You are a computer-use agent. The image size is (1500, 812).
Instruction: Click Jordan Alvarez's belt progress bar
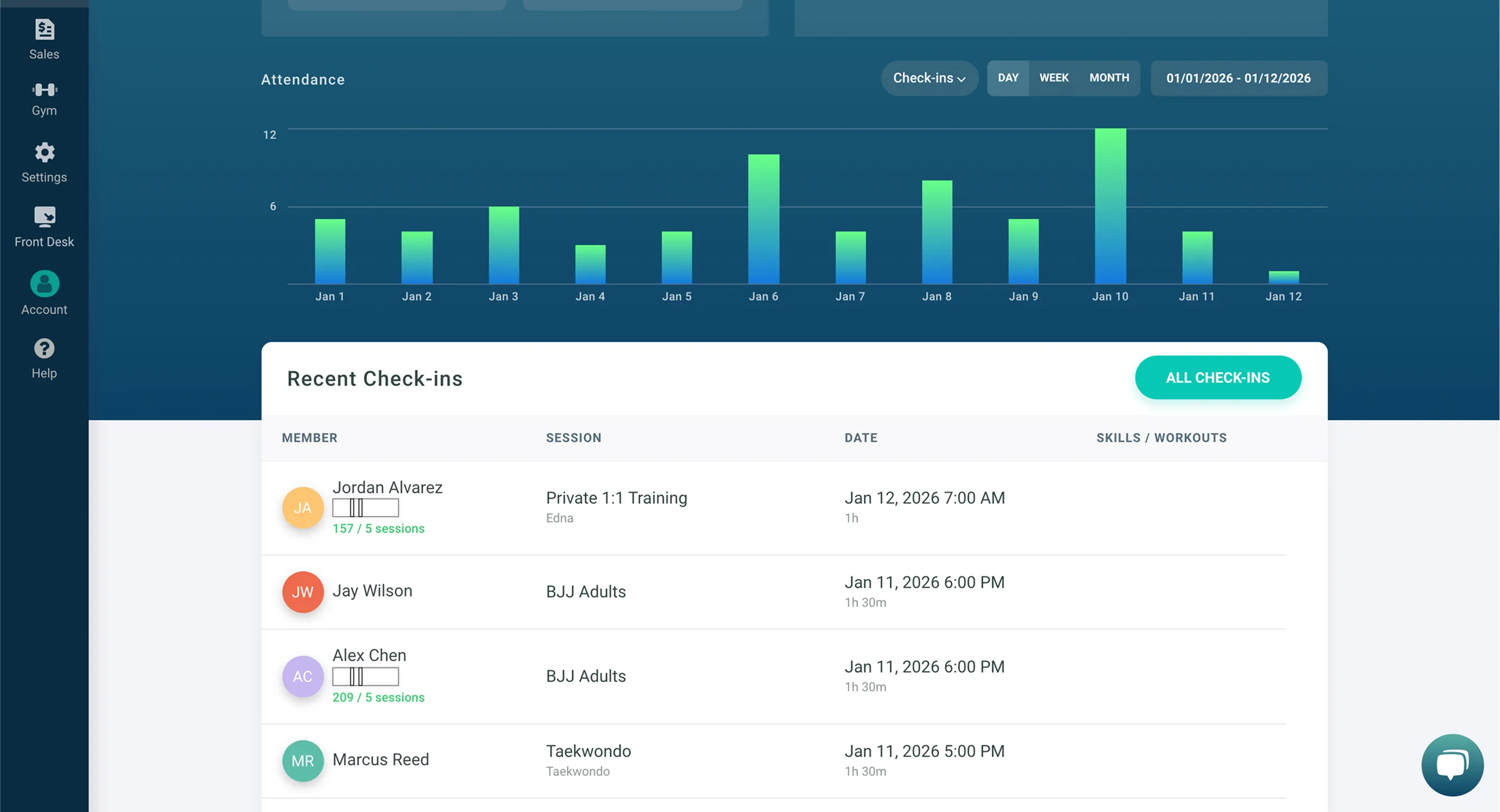pos(365,508)
